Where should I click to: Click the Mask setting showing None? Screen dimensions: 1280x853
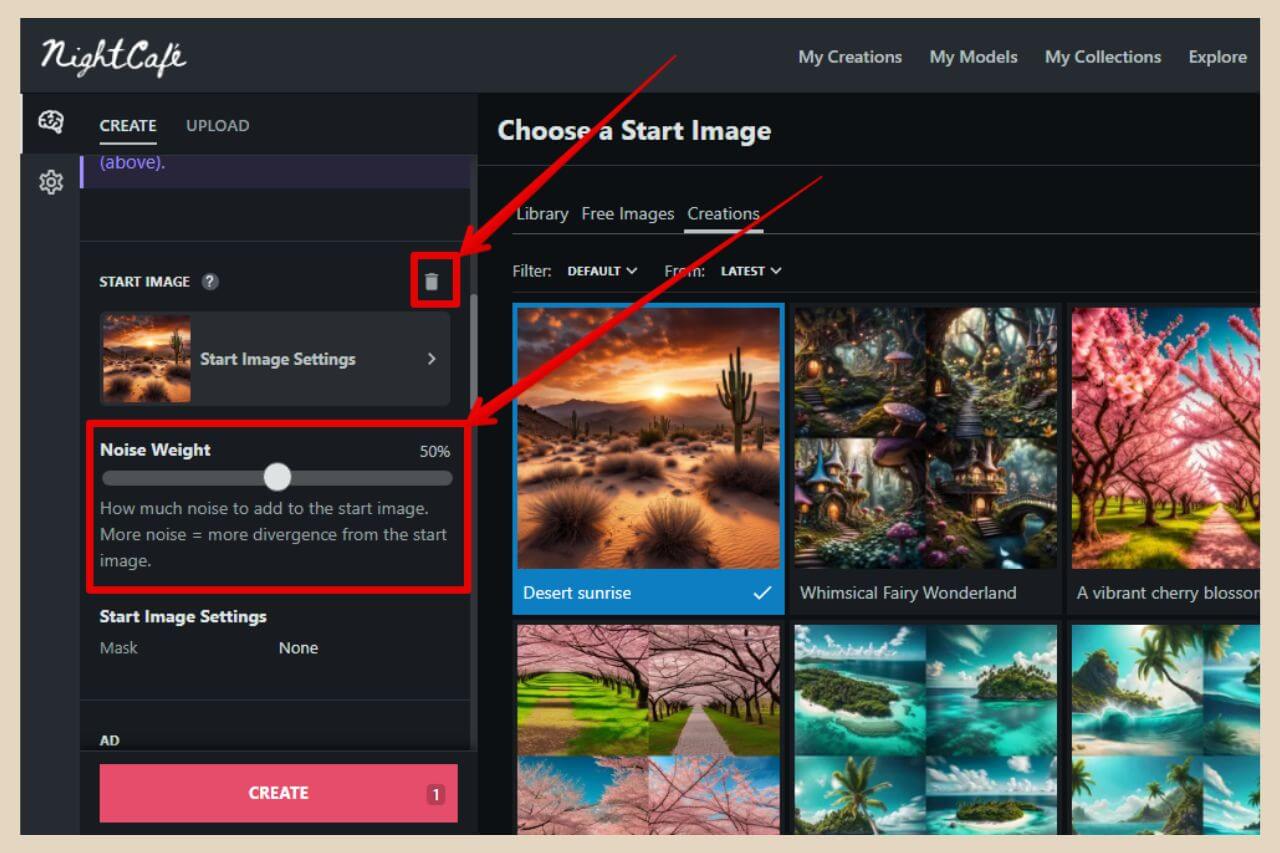click(298, 647)
